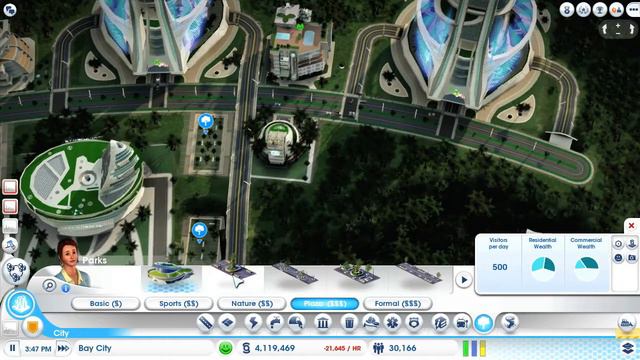Click the lower park tree marker on map
The image size is (640, 360).
click(200, 231)
